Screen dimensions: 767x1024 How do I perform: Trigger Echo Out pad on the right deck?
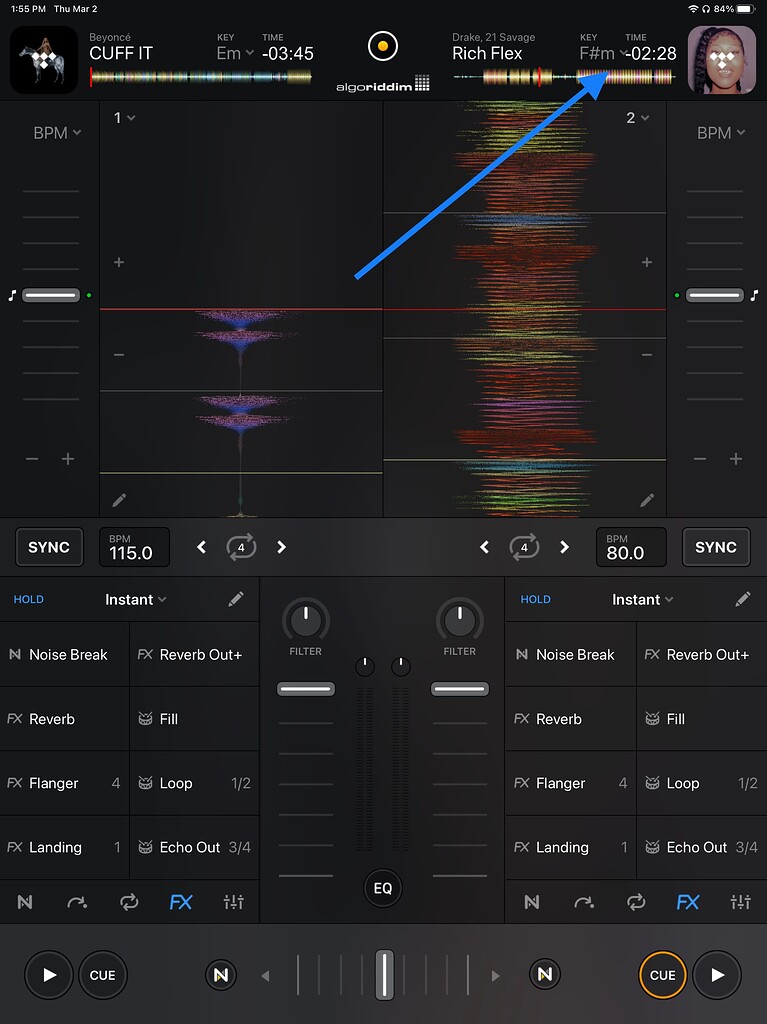point(698,847)
